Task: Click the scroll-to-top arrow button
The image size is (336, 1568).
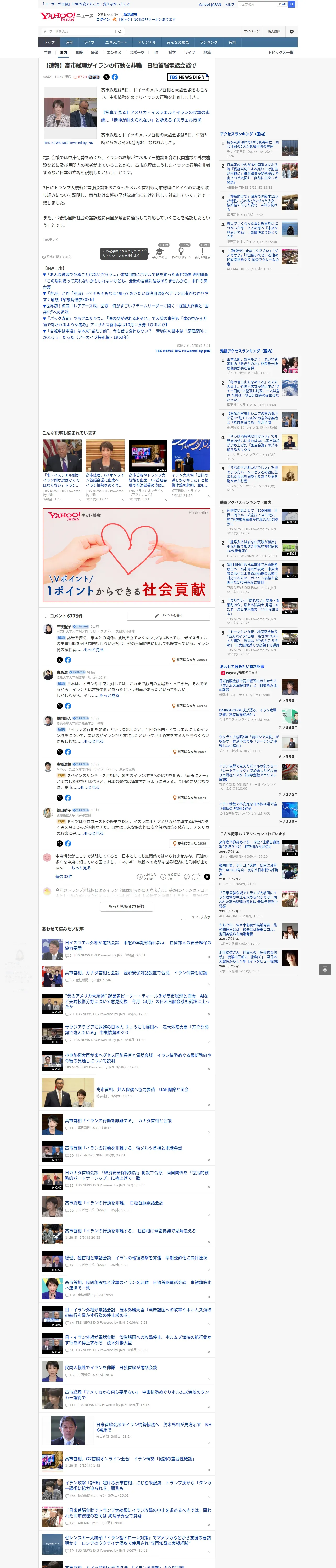Action: pyautogui.click(x=325, y=970)
